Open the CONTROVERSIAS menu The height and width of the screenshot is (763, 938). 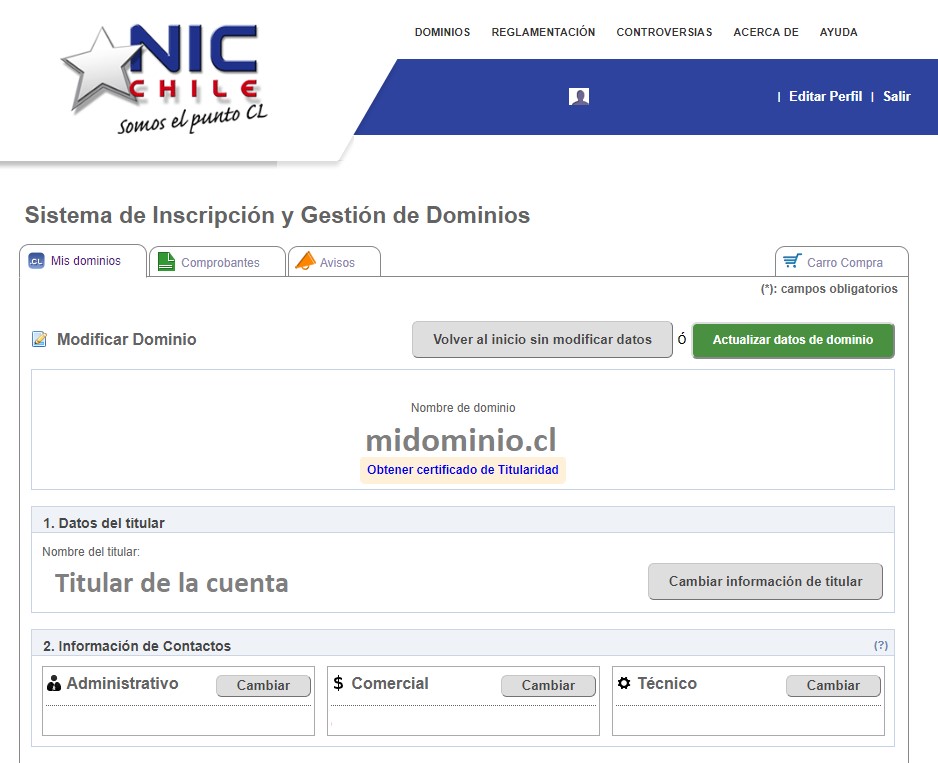664,32
